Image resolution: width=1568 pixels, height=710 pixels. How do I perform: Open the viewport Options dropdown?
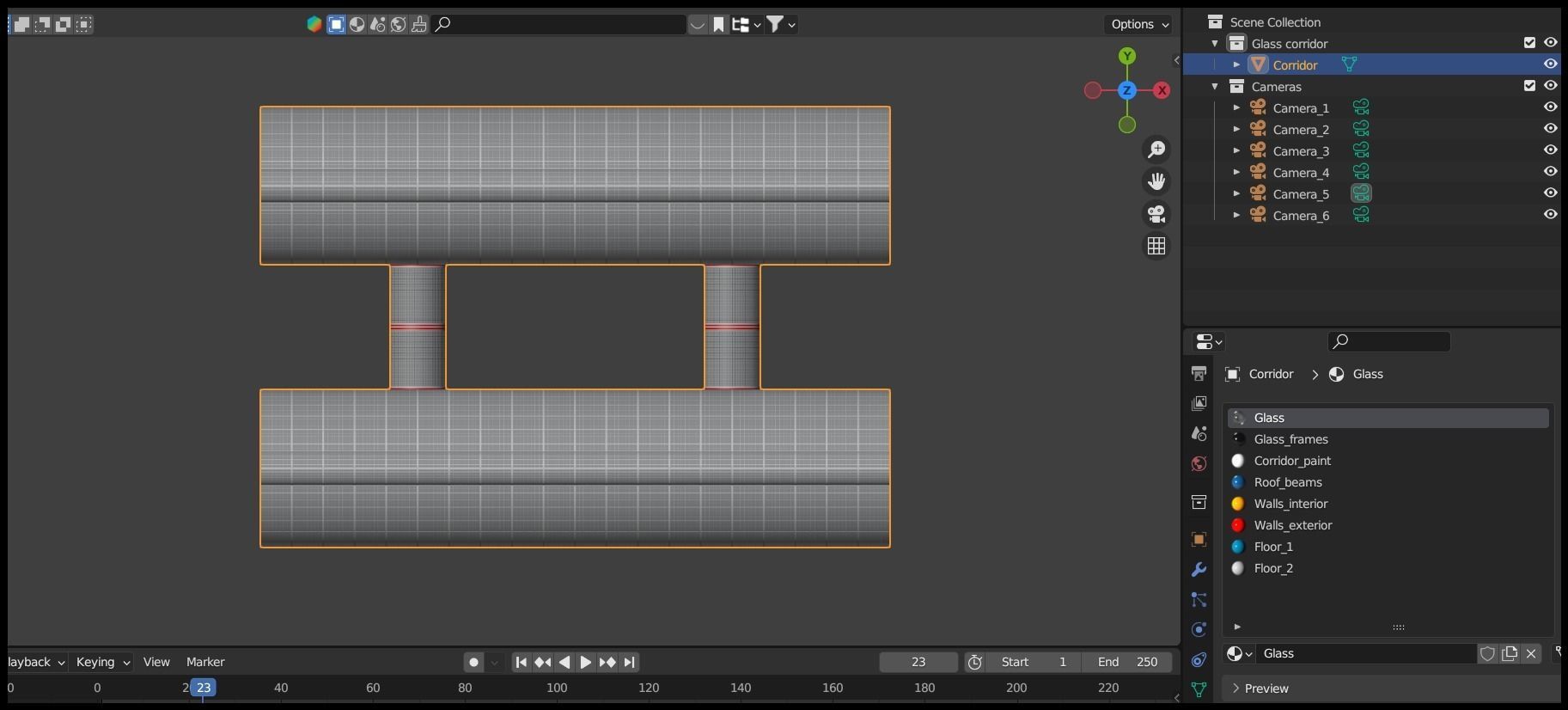(x=1138, y=24)
